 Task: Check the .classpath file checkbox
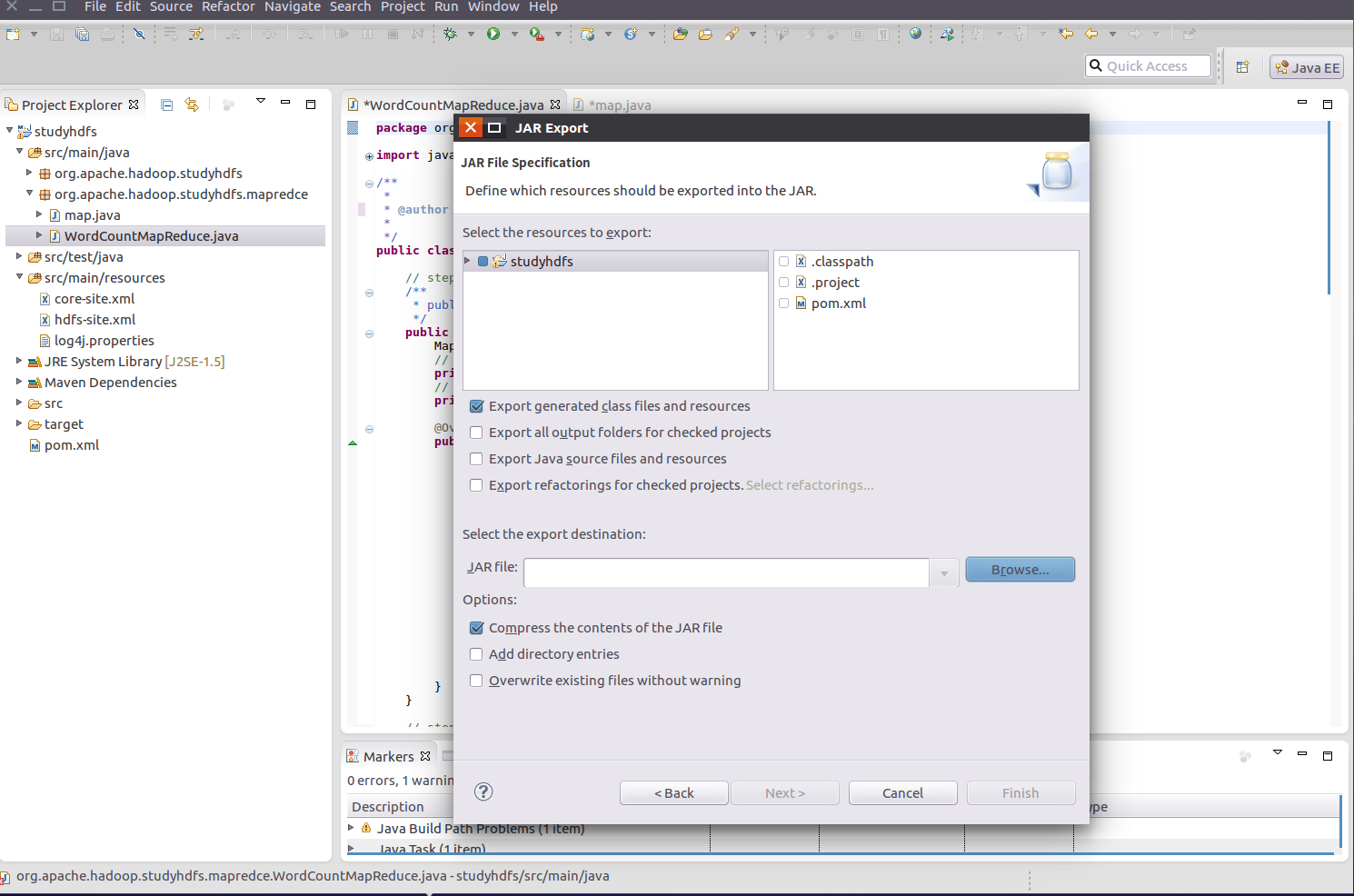[784, 262]
